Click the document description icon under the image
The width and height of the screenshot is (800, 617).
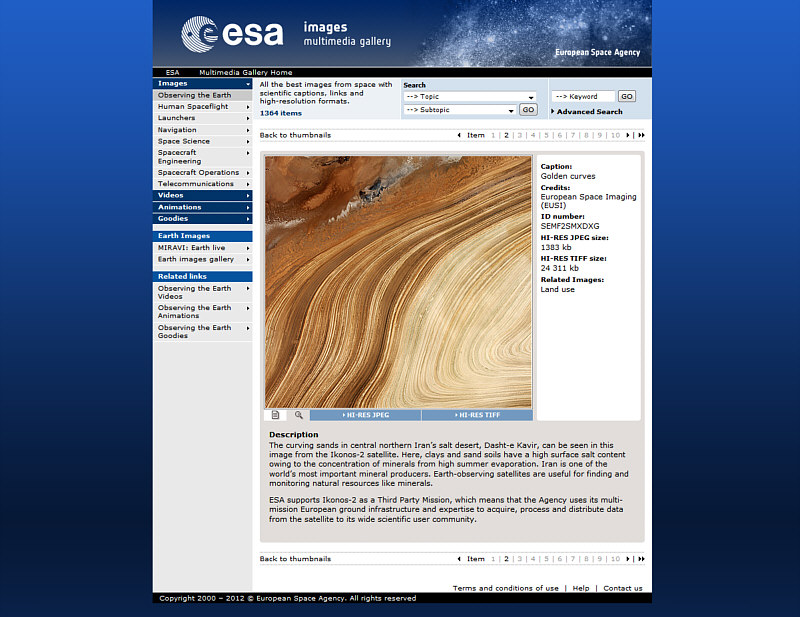point(276,415)
